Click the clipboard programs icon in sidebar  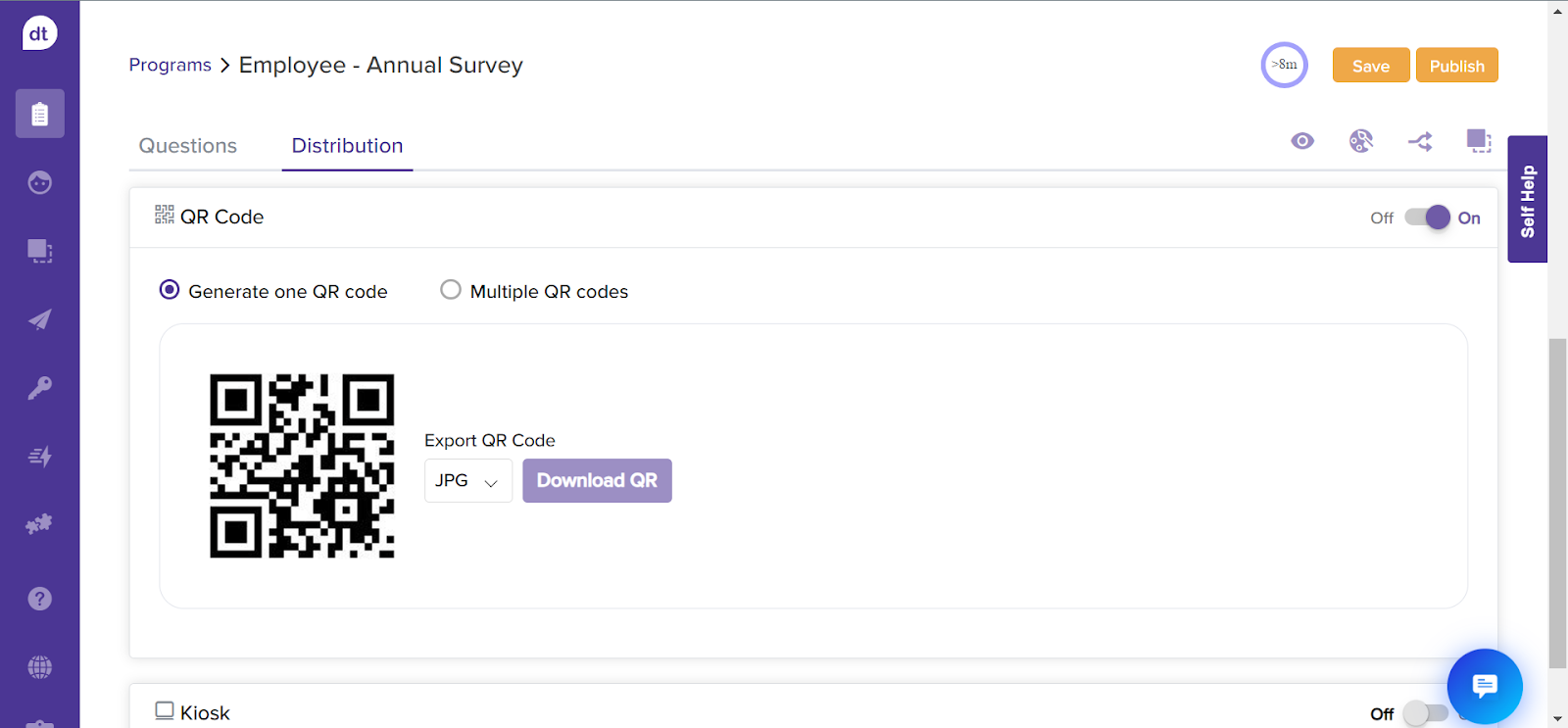pyautogui.click(x=39, y=115)
